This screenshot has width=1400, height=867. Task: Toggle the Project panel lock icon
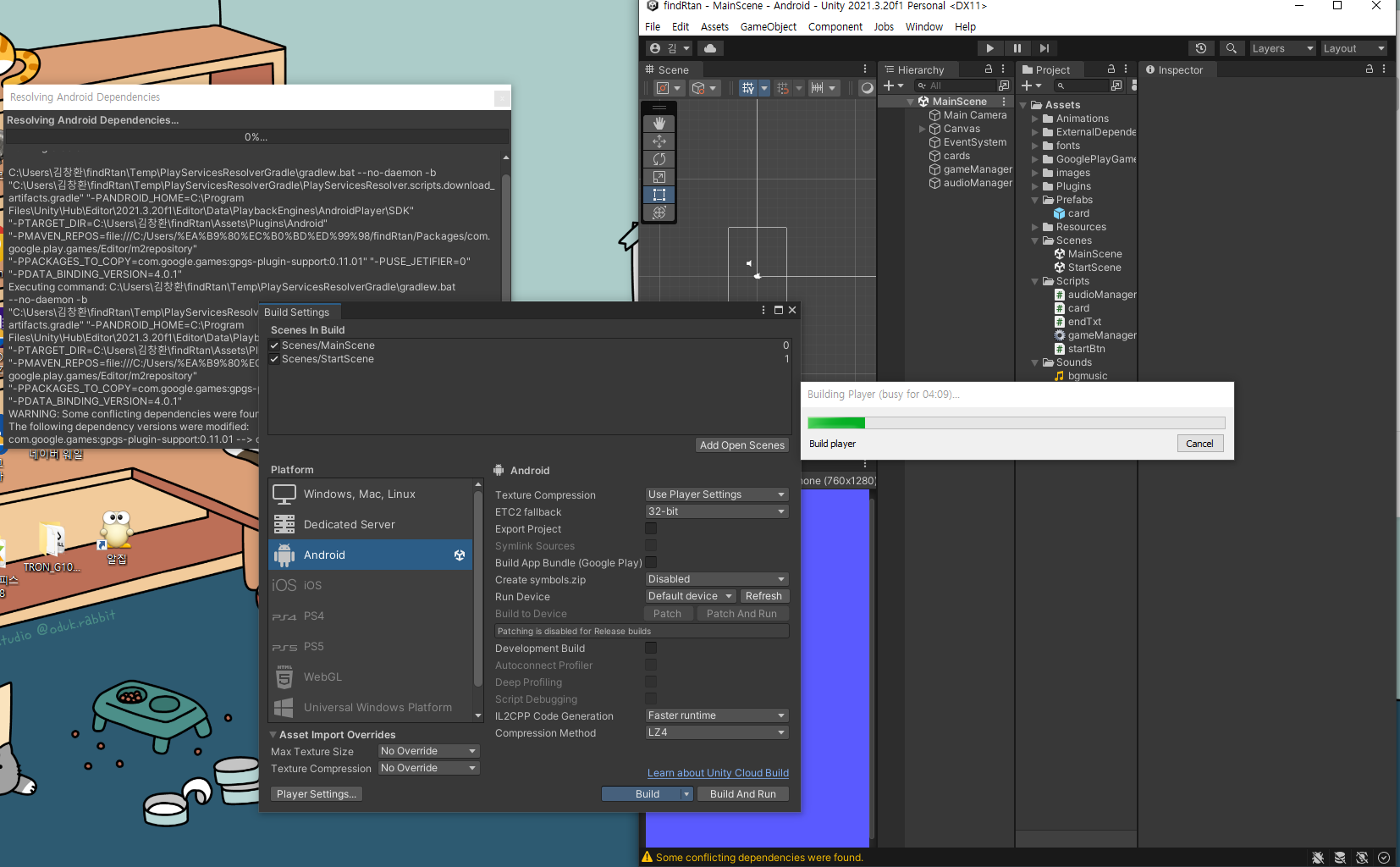point(1111,69)
